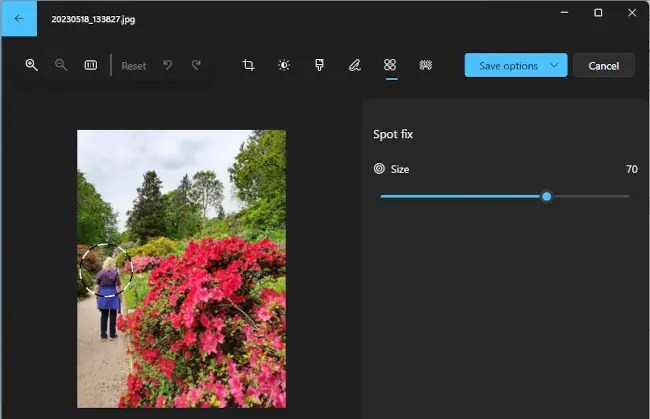
Task: Close the Photos window
Action: [x=632, y=12]
